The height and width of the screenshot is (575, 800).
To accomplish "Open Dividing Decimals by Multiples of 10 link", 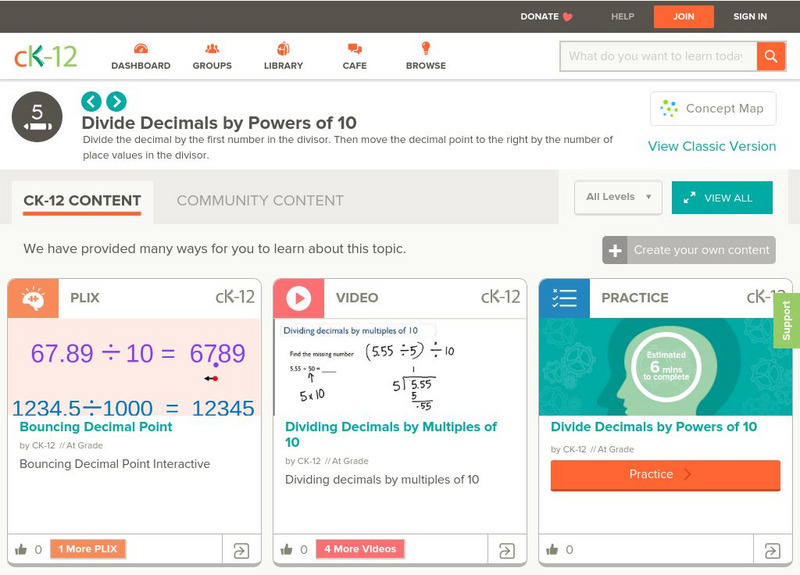I will point(391,434).
